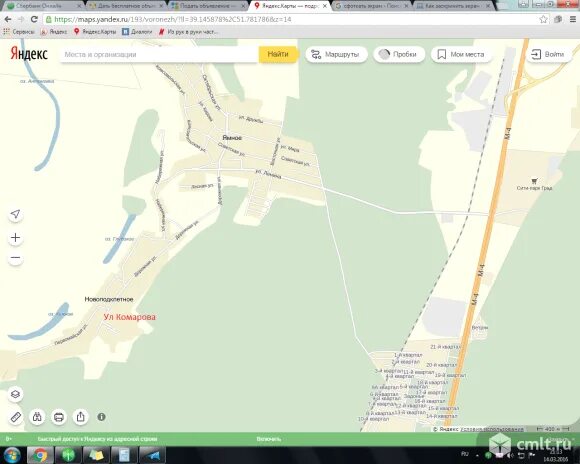Click the Chrome taskbar icon
580x464 pixels.
pyautogui.click(x=40, y=455)
